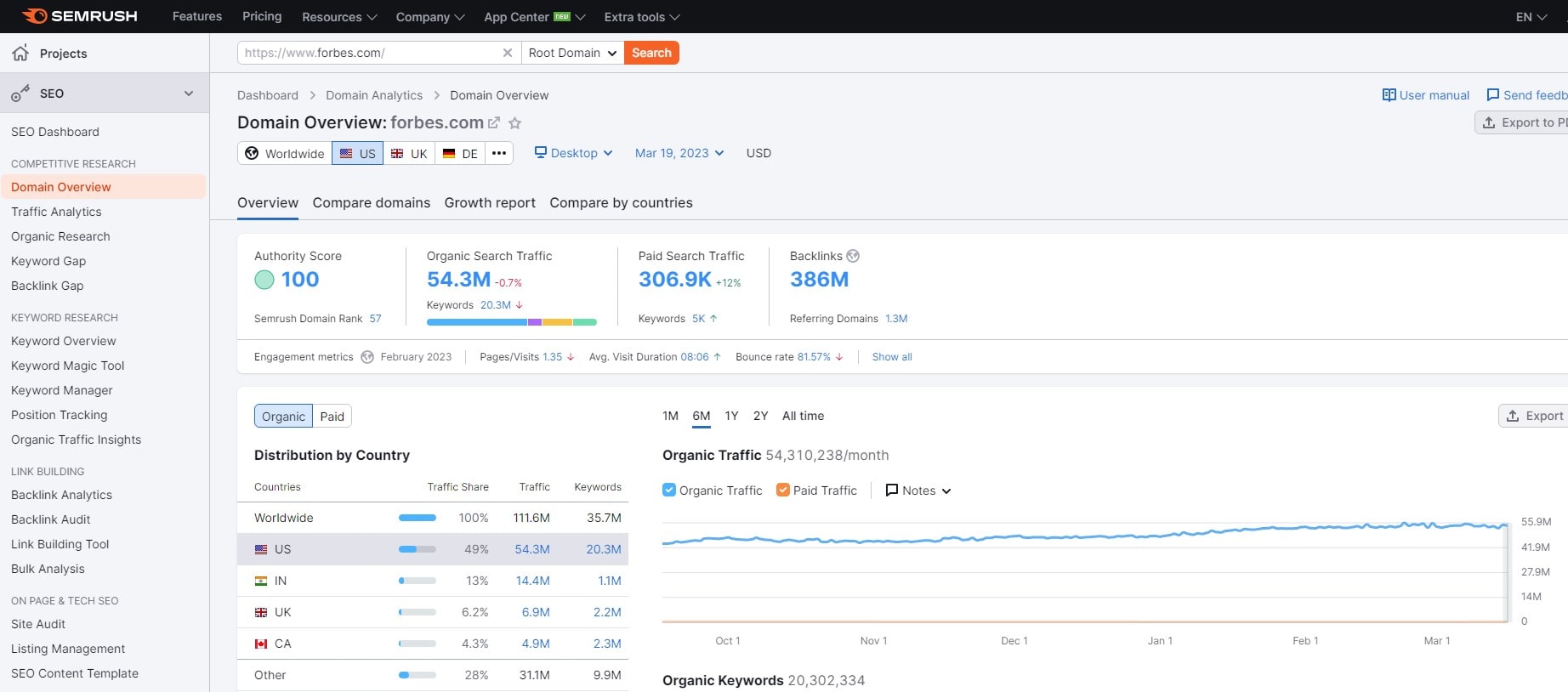Open the Mar 19, 2023 date dropdown
This screenshot has height=692, width=1568.
(x=679, y=153)
